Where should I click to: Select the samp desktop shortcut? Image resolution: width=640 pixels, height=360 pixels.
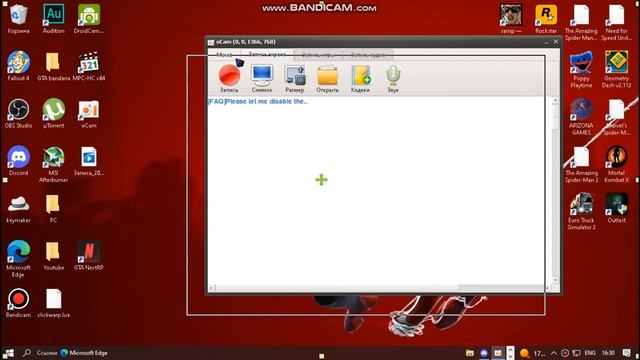pyautogui.click(x=511, y=19)
